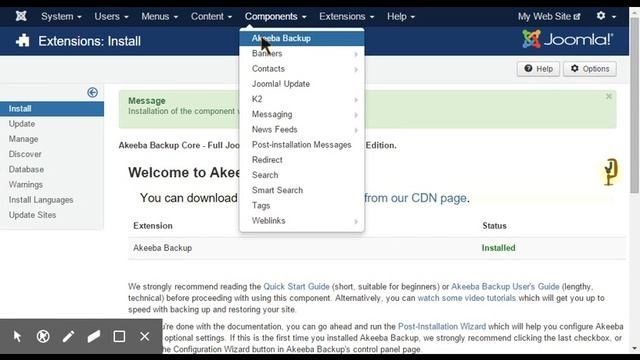The image size is (640, 360).
Task: Open the Messaging menu entry
Action: (x=302, y=114)
